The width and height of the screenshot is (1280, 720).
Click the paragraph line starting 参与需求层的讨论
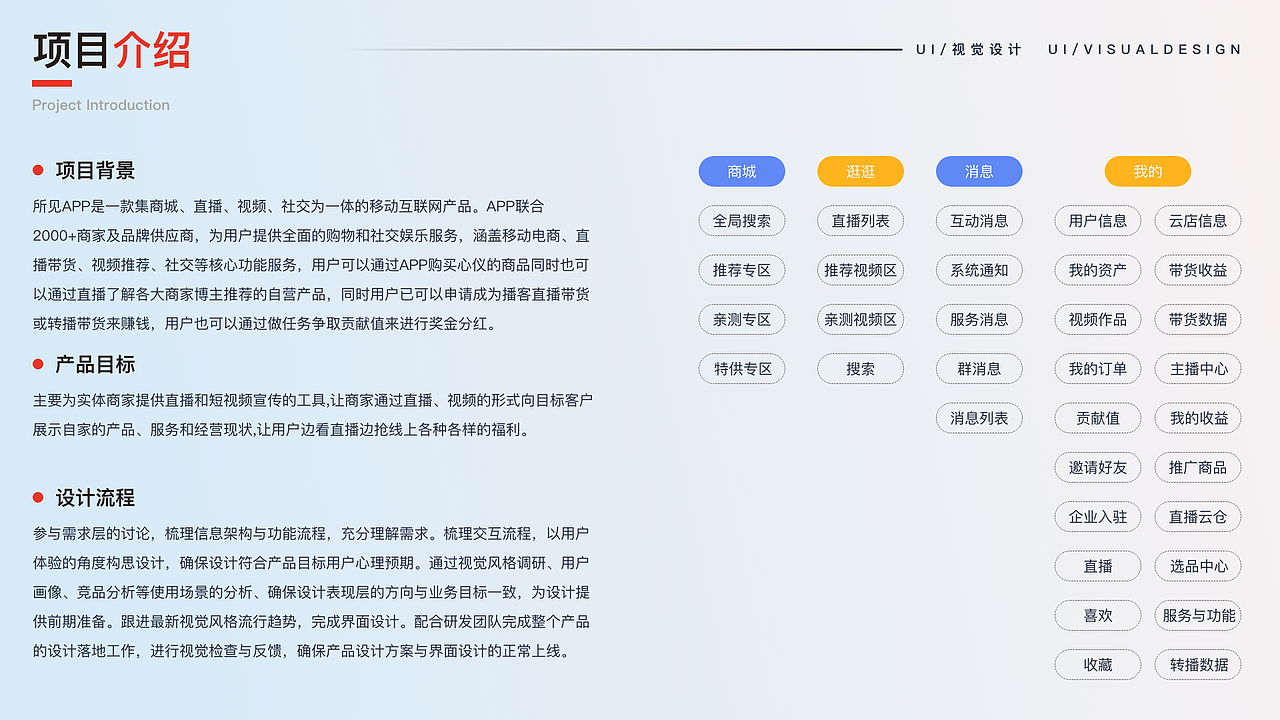pyautogui.click(x=311, y=534)
